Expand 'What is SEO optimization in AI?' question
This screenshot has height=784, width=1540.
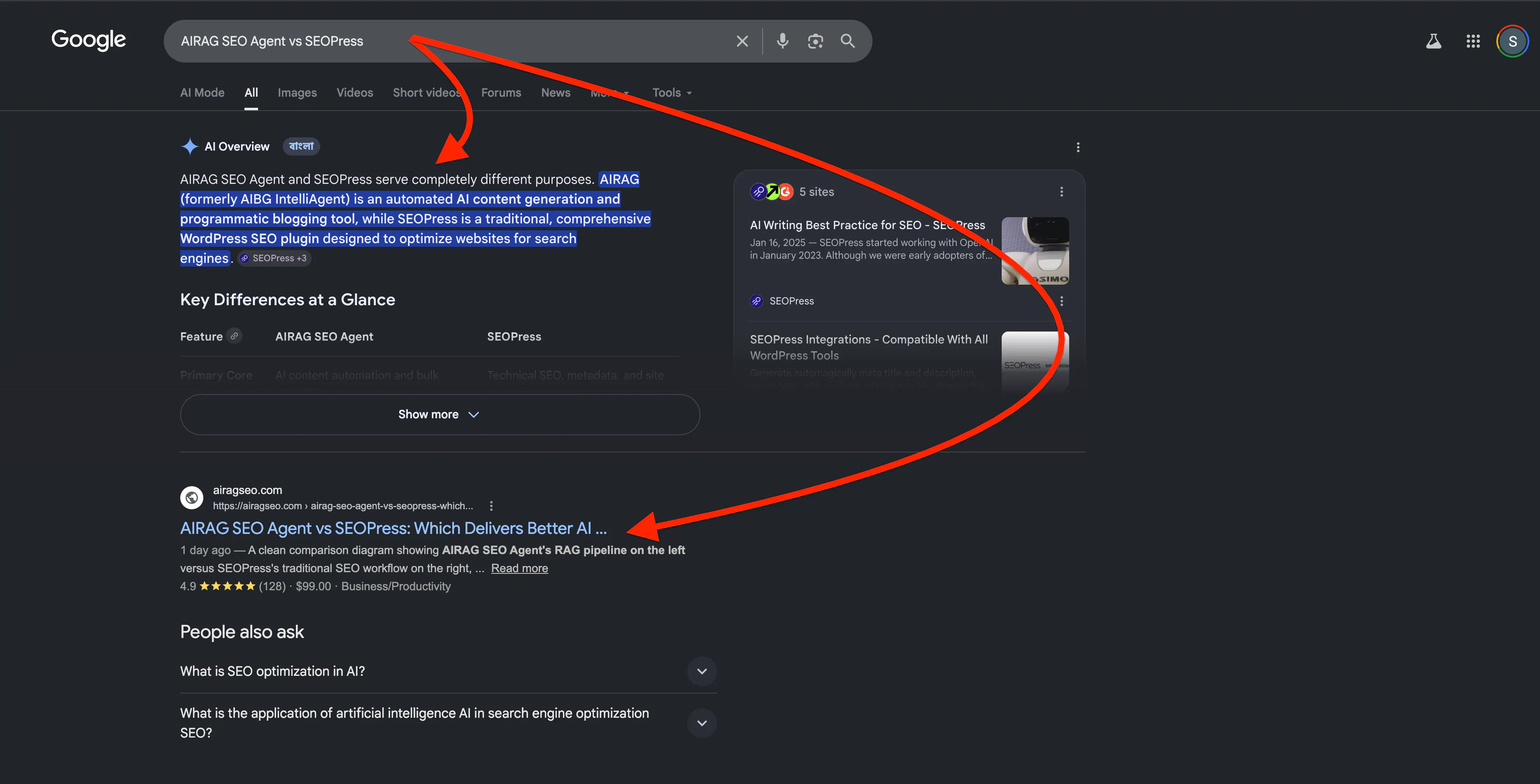[448, 672]
